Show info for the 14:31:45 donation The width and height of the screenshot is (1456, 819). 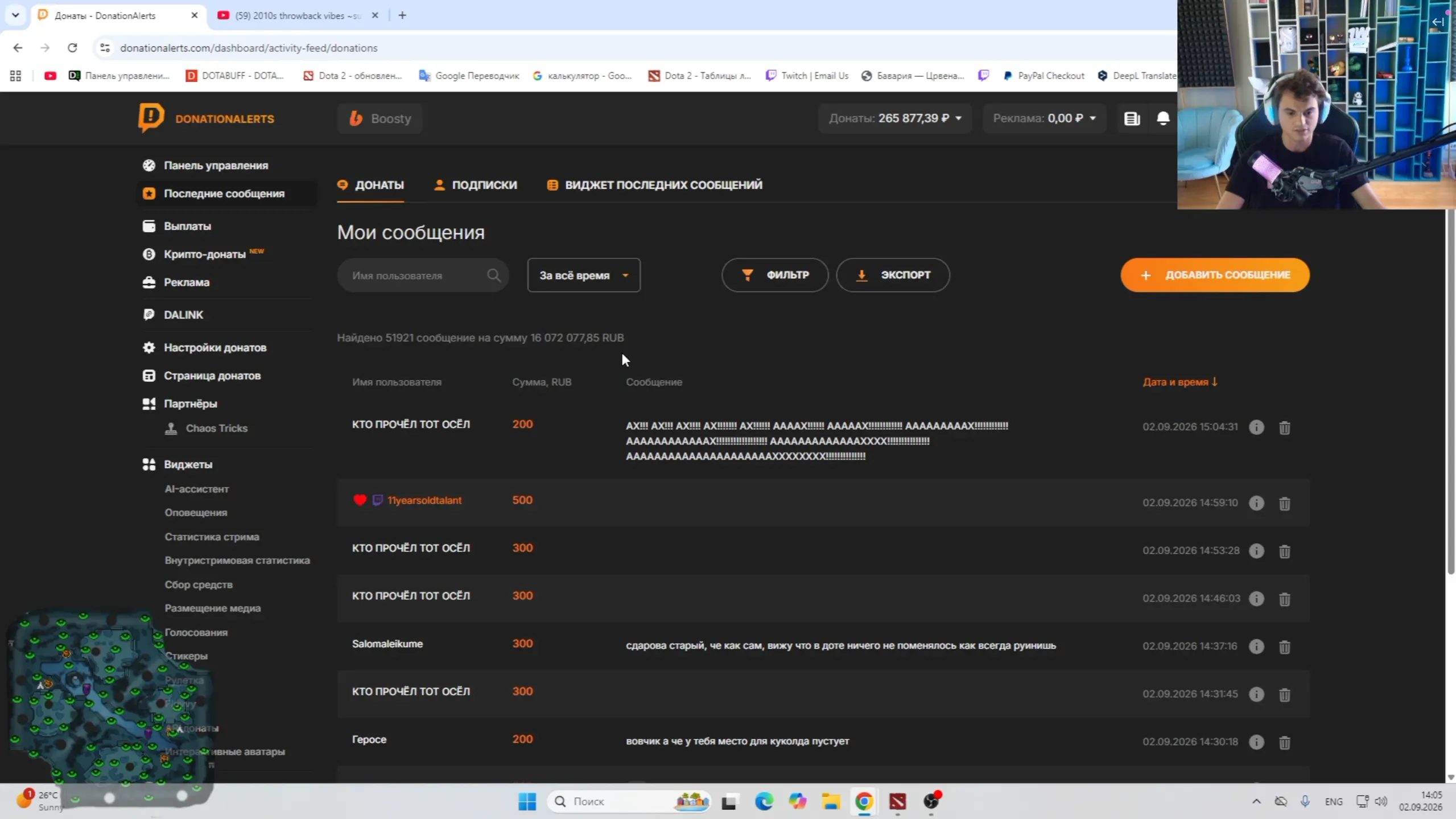1256,694
